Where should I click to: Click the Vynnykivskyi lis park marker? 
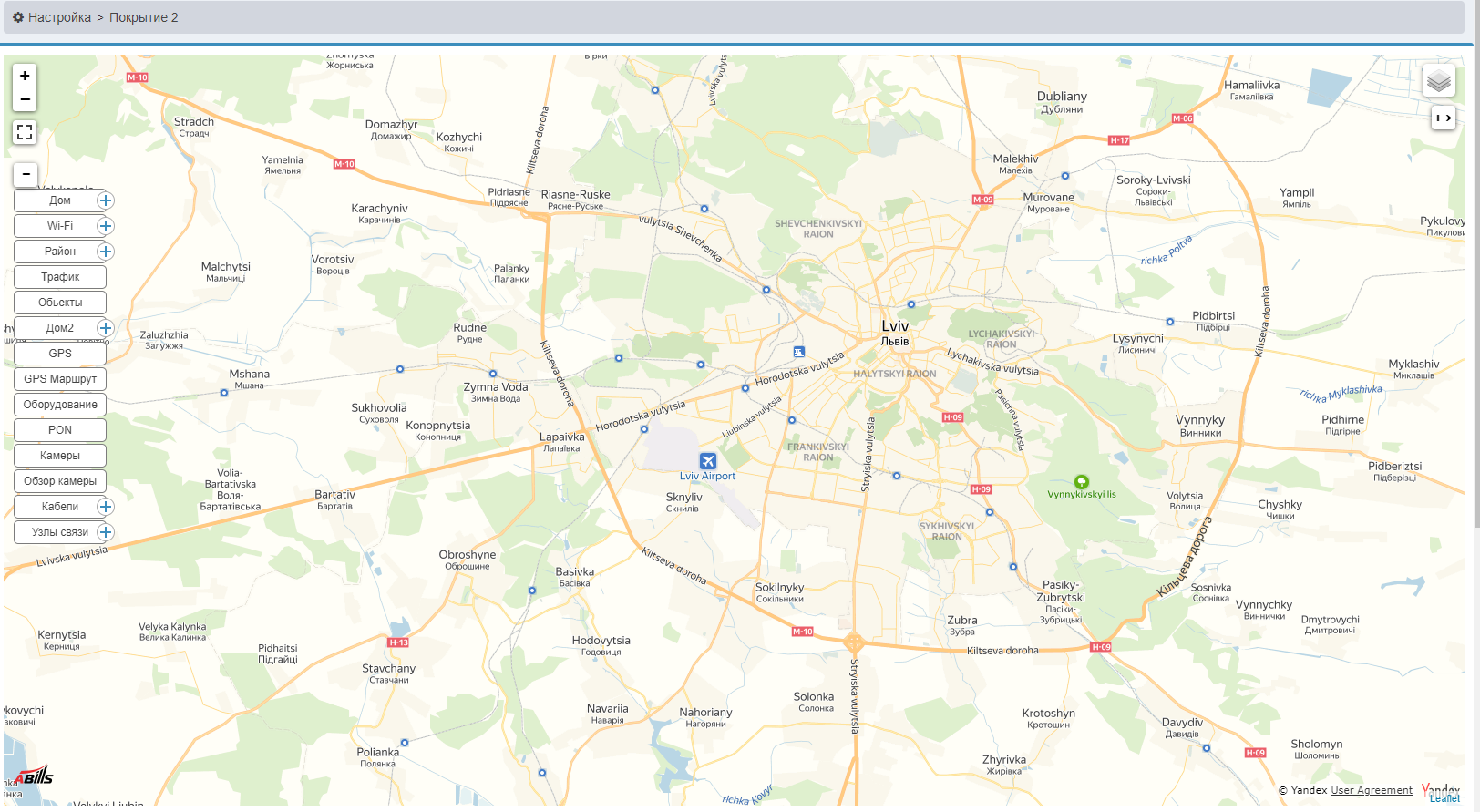(1082, 481)
